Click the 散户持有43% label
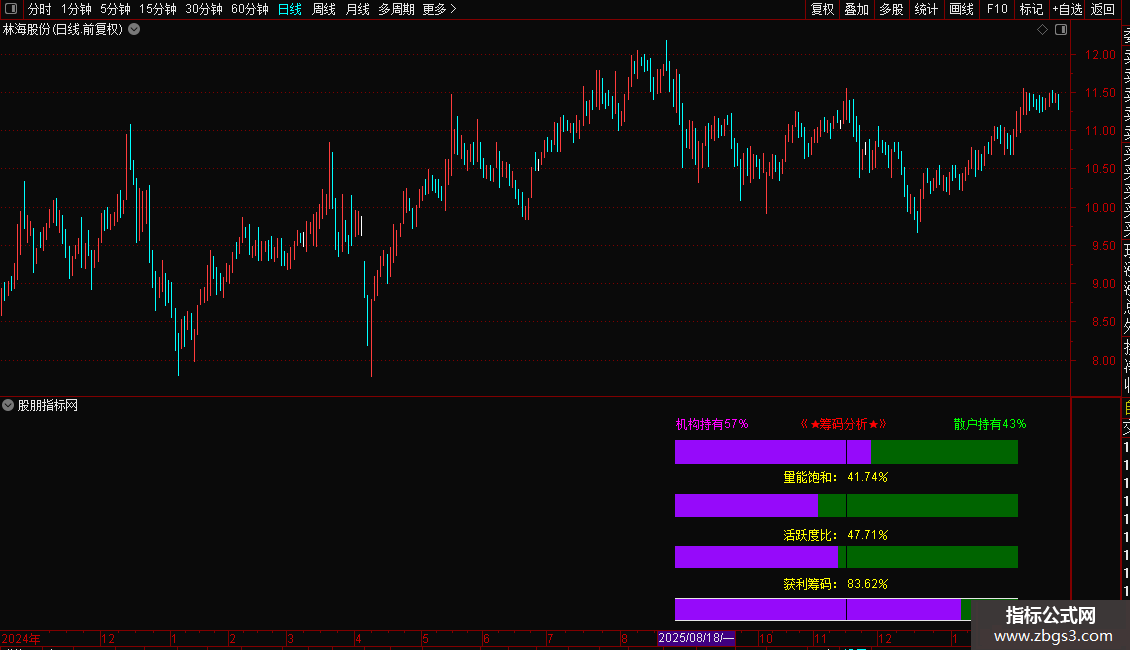The height and width of the screenshot is (650, 1130). [x=989, y=424]
